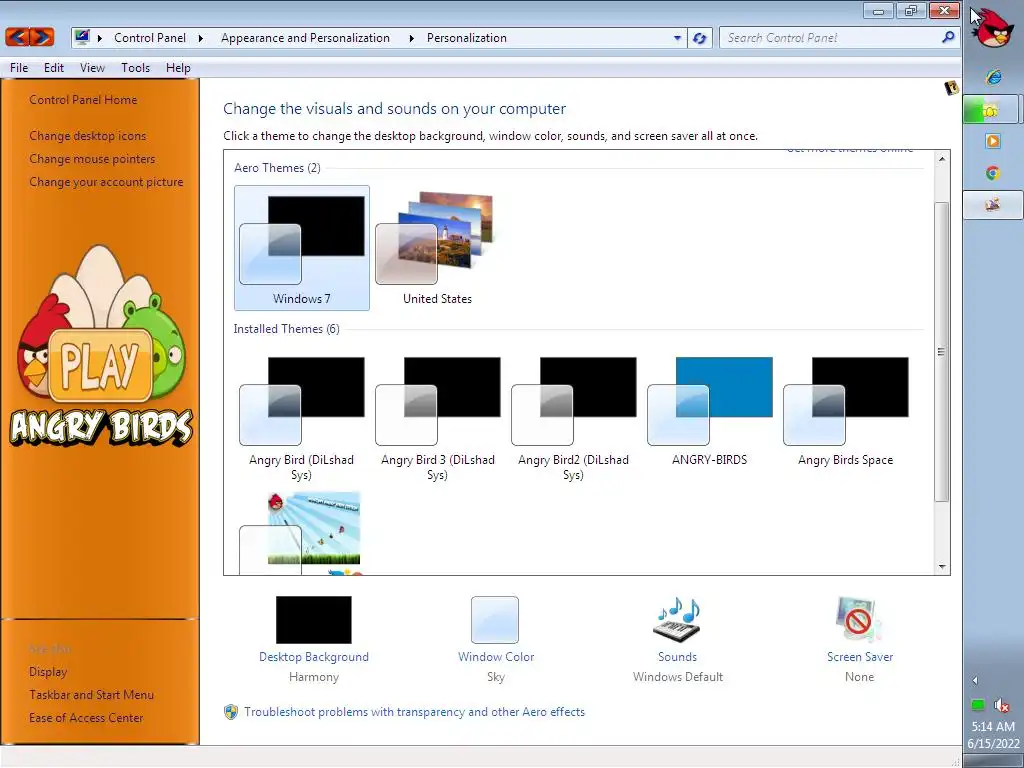Open the Sounds settings icon

677,619
